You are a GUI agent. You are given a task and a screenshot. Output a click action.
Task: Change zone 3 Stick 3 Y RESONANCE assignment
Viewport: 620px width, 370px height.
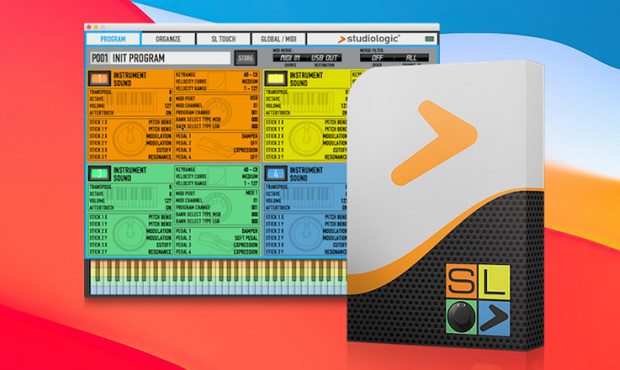tap(160, 252)
